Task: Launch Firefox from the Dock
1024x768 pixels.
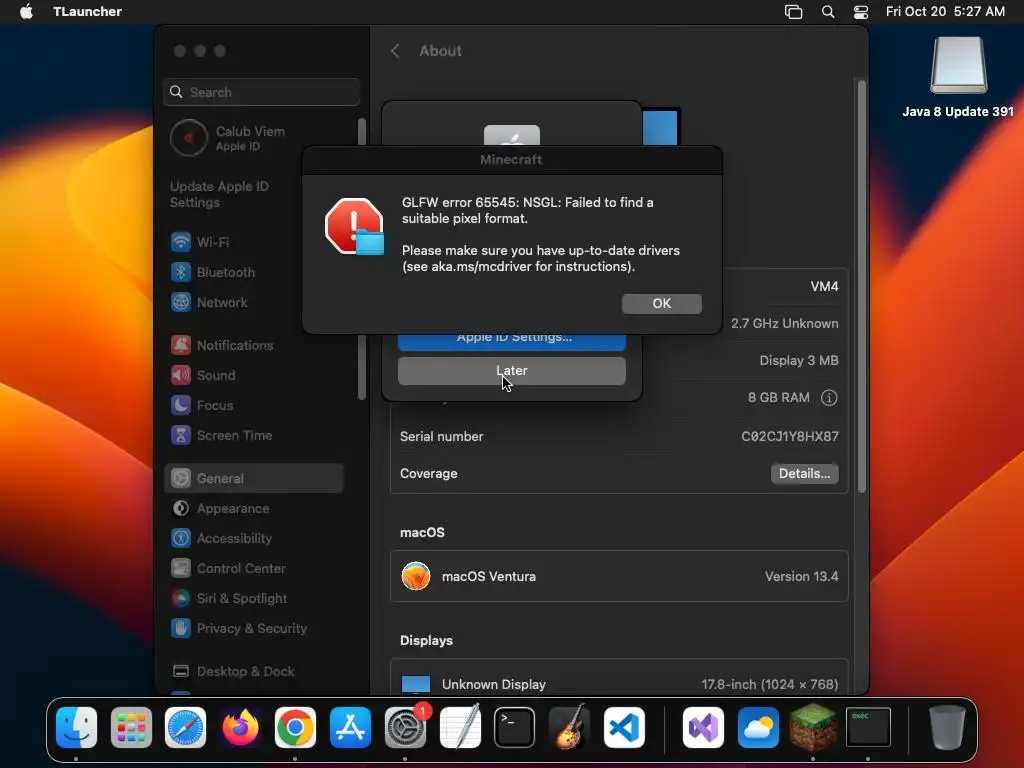Action: point(240,727)
